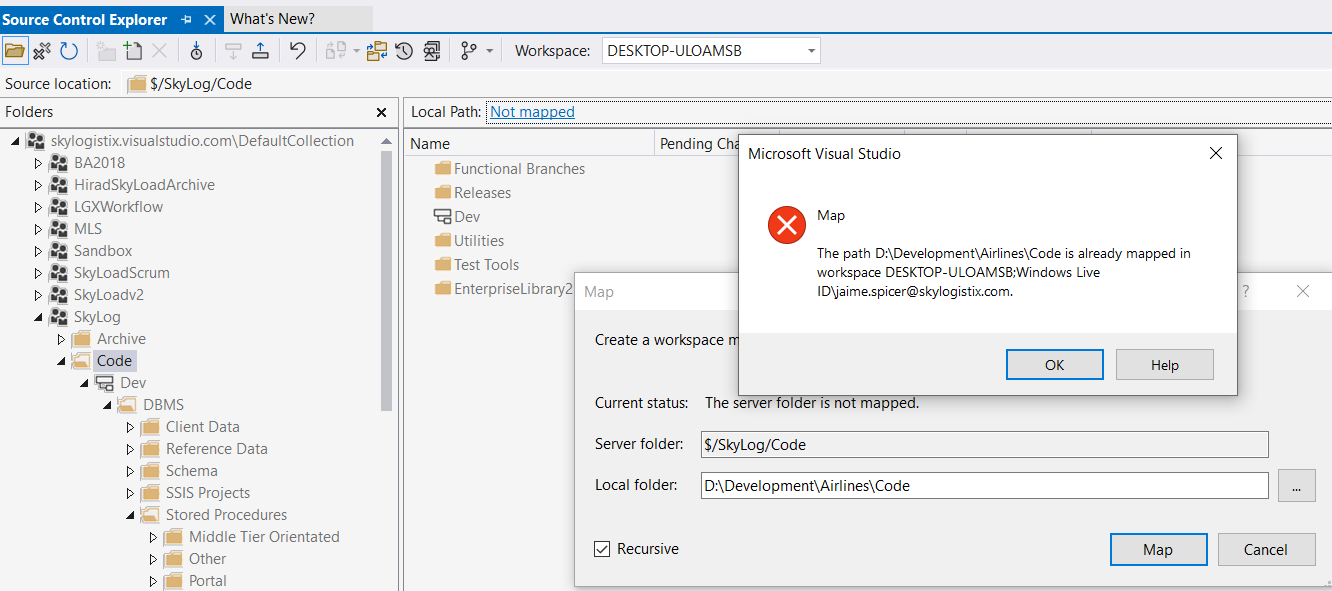The image size is (1332, 591).
Task: Click the View History clock icon
Action: point(404,51)
